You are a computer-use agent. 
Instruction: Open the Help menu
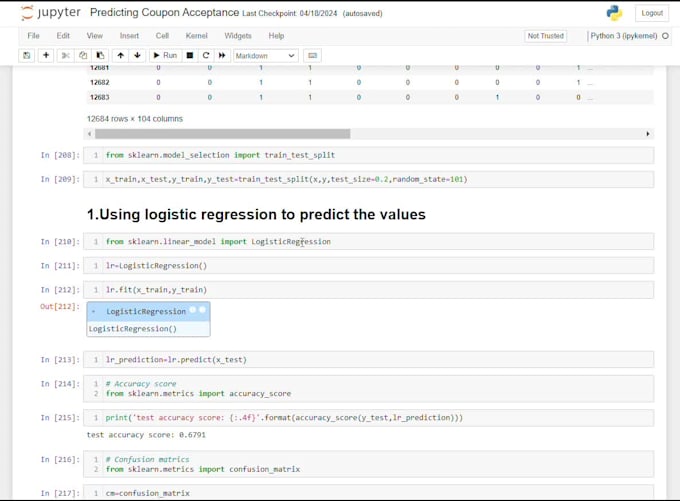(x=276, y=36)
